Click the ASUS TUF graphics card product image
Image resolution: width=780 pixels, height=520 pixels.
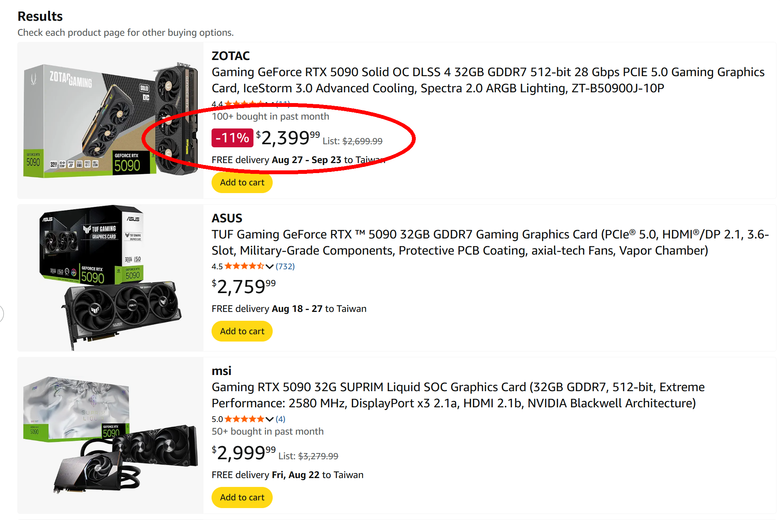tap(110, 277)
